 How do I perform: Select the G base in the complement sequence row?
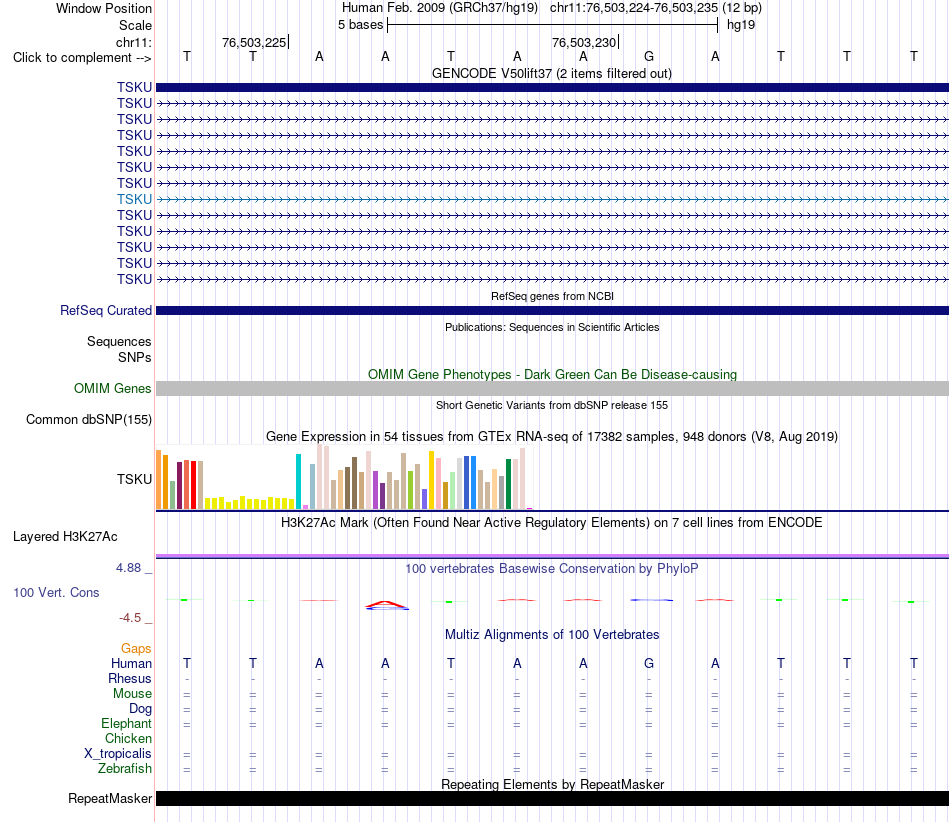649,56
